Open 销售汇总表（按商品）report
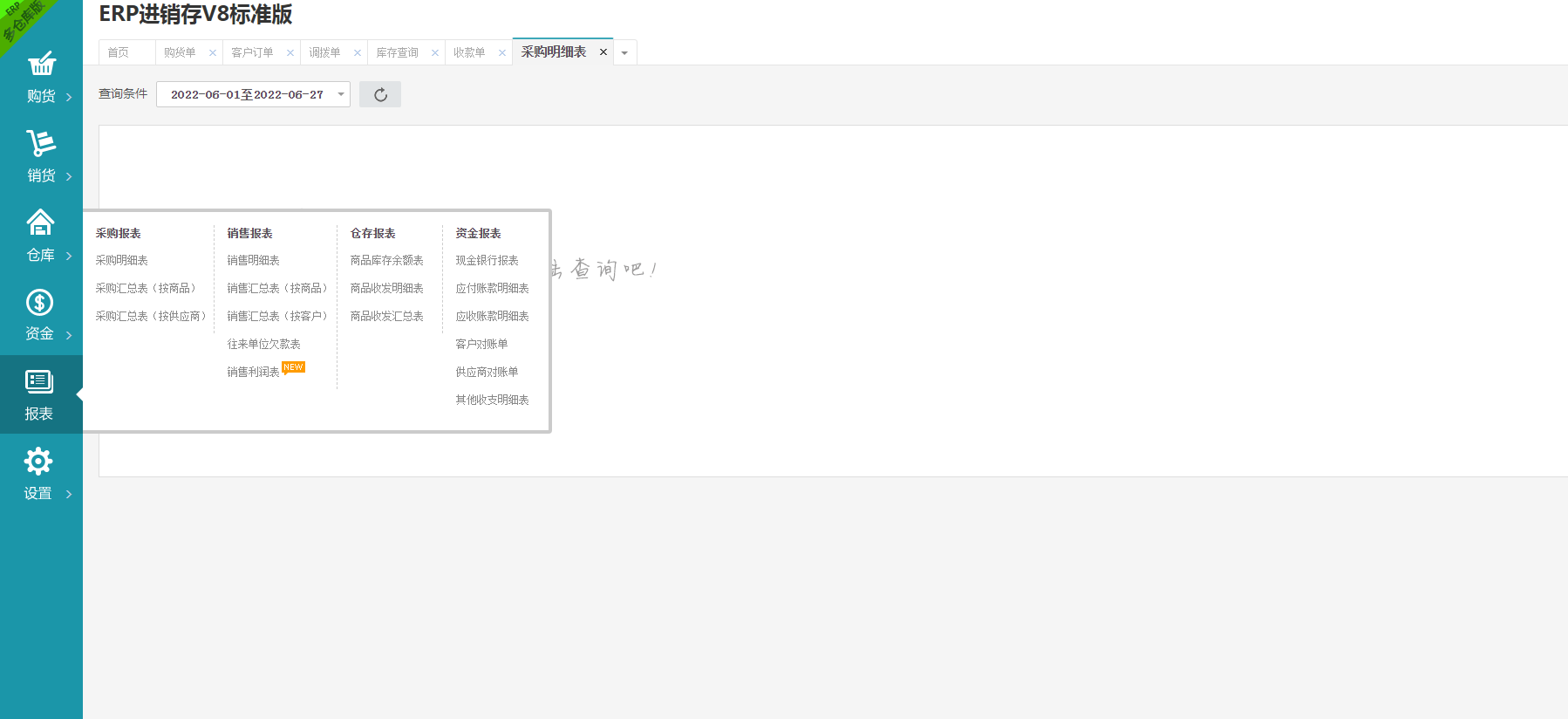 click(x=280, y=289)
